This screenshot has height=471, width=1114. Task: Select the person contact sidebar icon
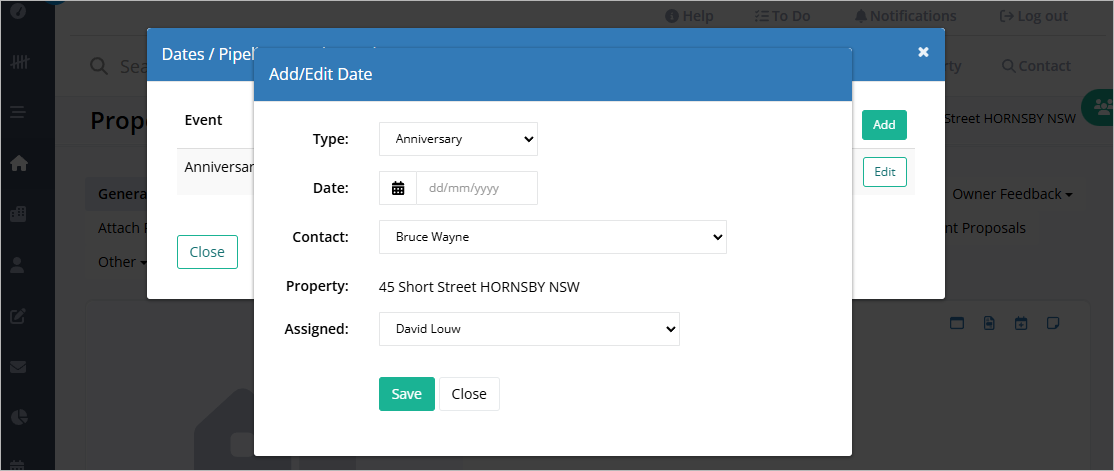click(x=18, y=266)
